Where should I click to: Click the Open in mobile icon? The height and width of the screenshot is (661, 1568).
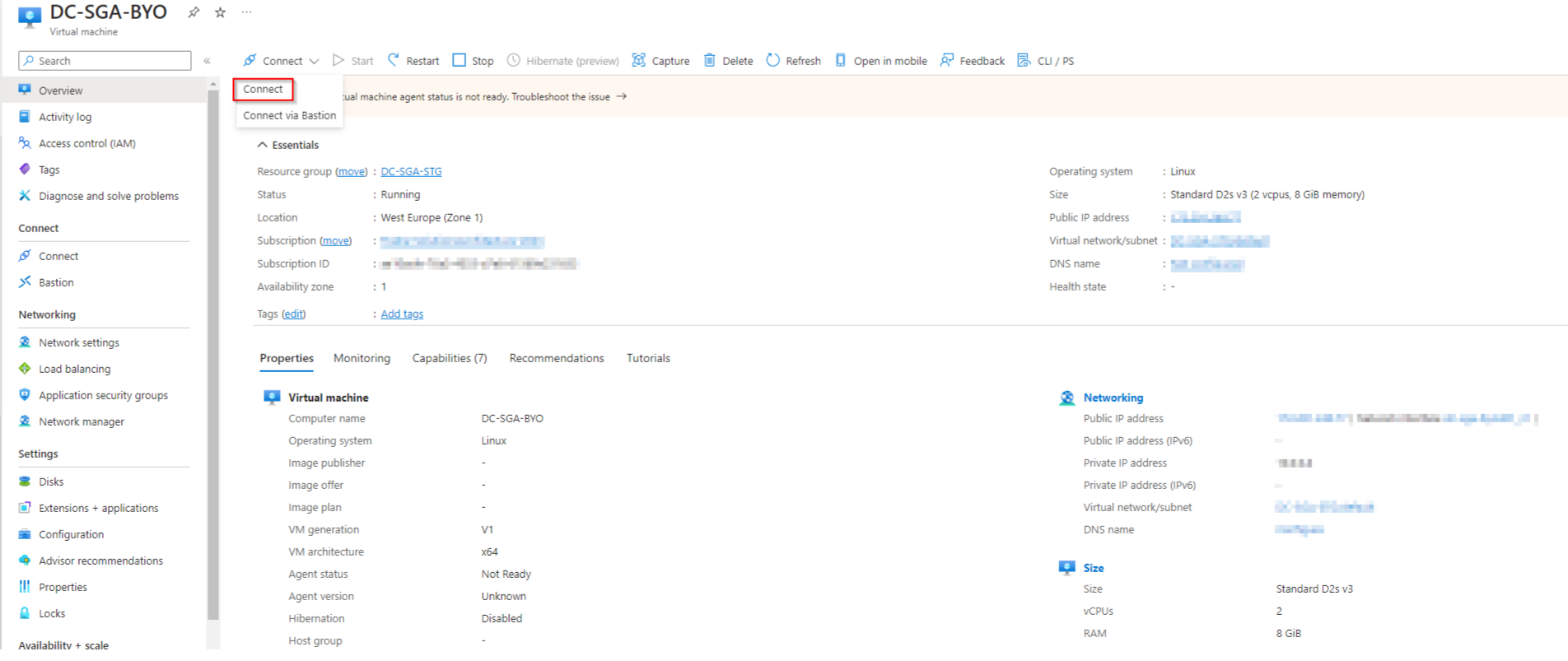[x=841, y=60]
